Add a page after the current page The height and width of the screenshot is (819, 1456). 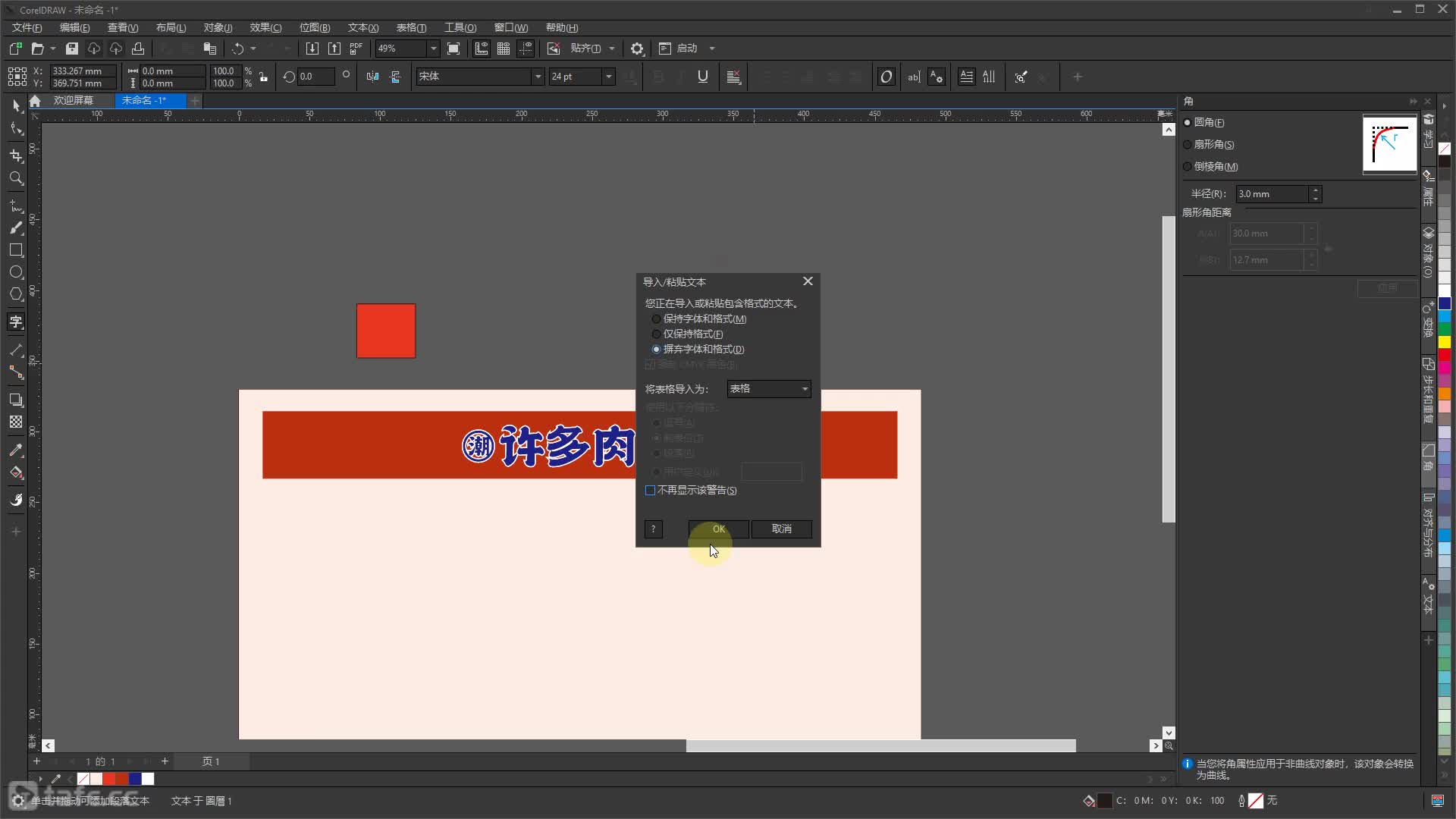point(165,761)
